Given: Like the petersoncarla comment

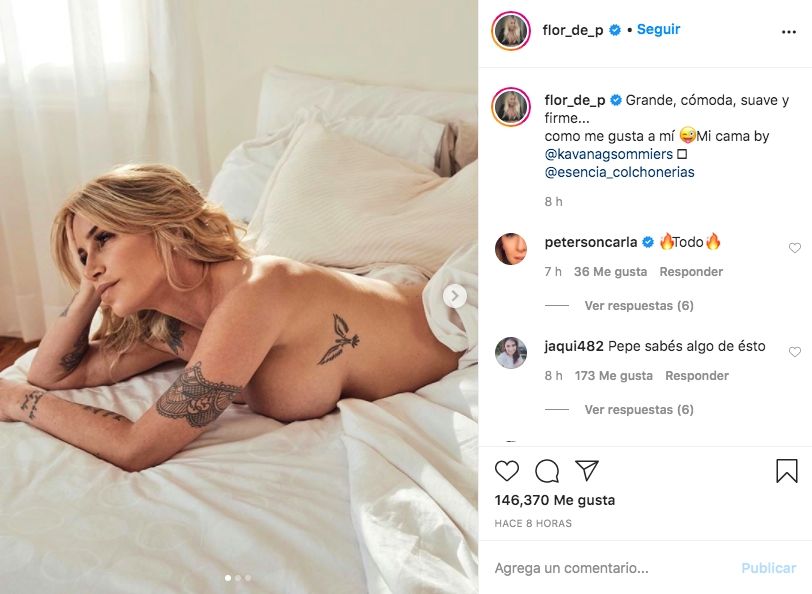Looking at the screenshot, I should coord(794,248).
